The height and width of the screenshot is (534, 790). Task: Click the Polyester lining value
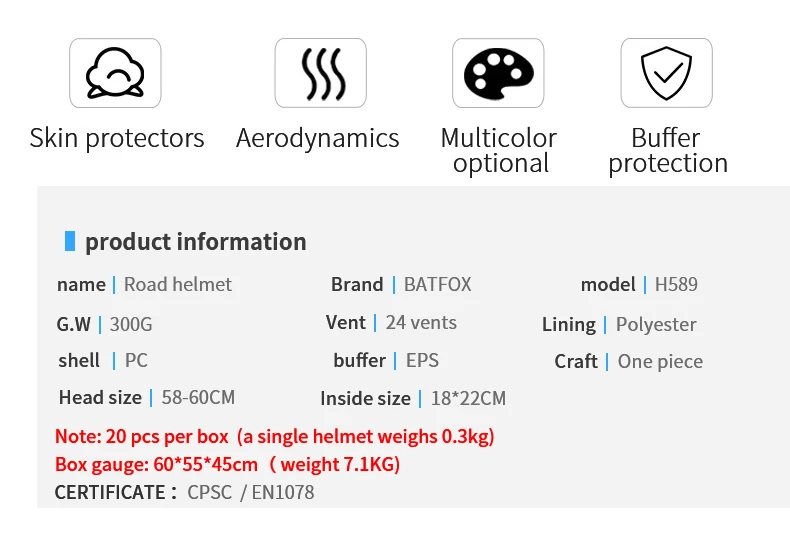[655, 324]
